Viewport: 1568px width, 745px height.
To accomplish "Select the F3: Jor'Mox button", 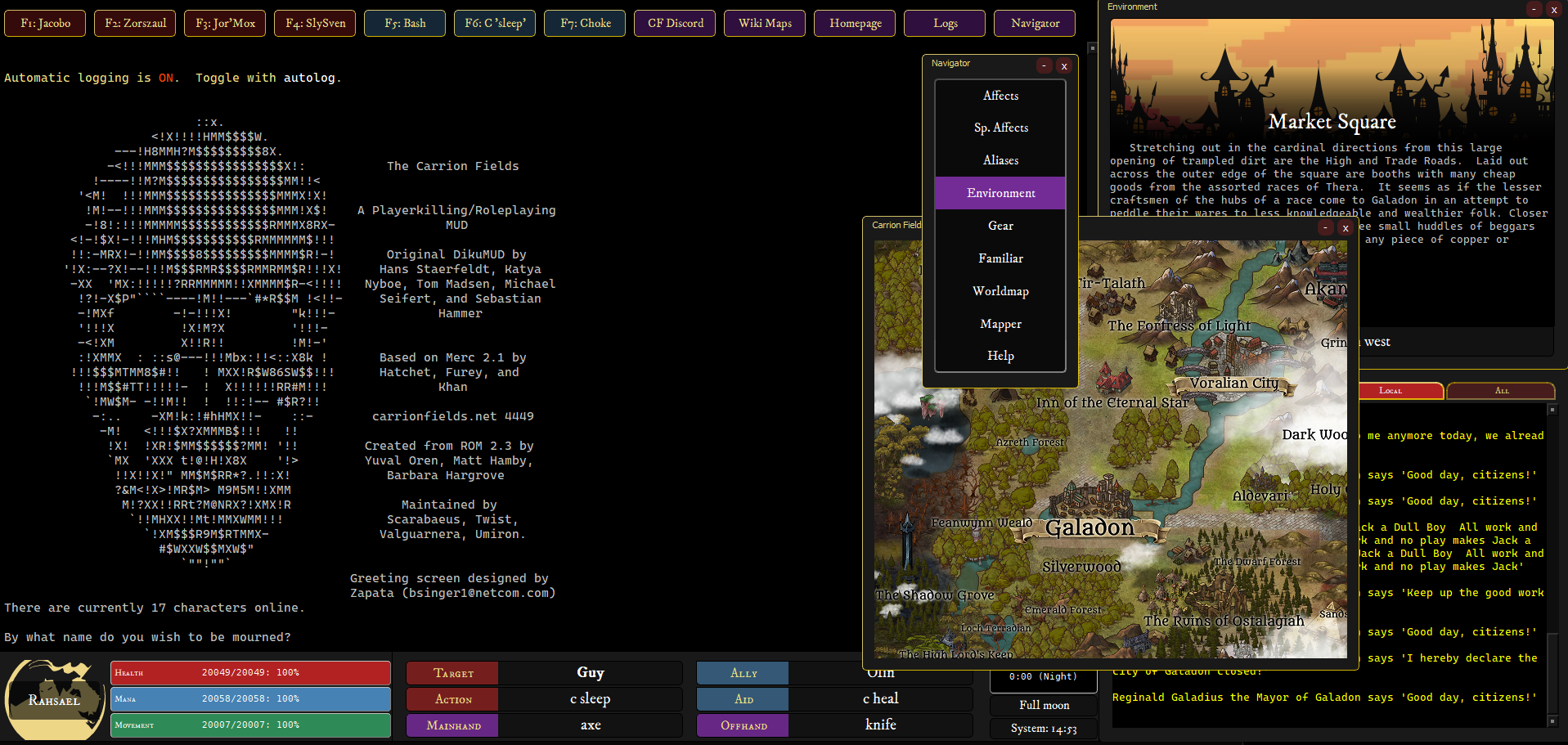I will tap(225, 23).
